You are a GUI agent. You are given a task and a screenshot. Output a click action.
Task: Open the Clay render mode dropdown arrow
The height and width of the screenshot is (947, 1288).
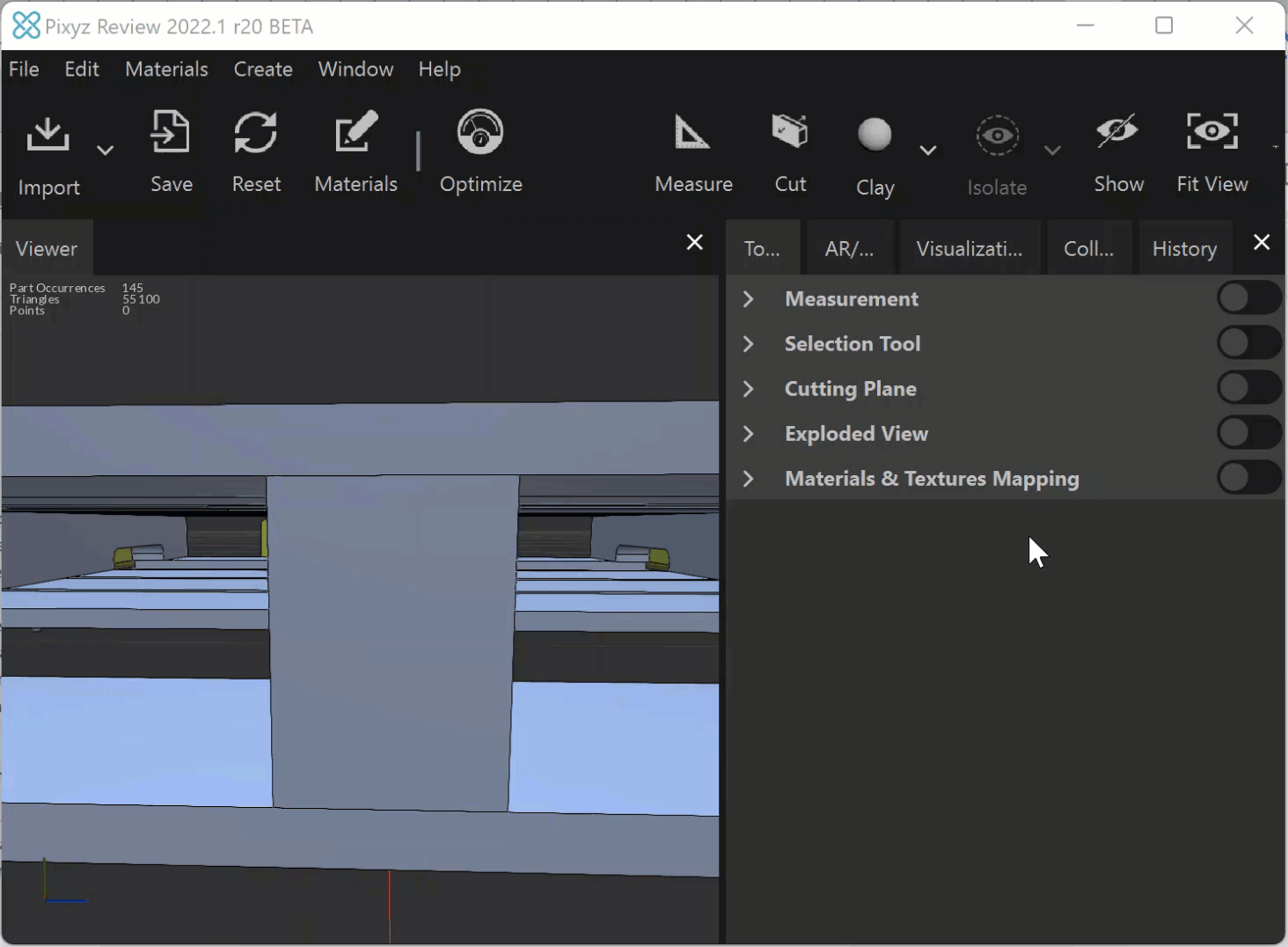click(927, 150)
